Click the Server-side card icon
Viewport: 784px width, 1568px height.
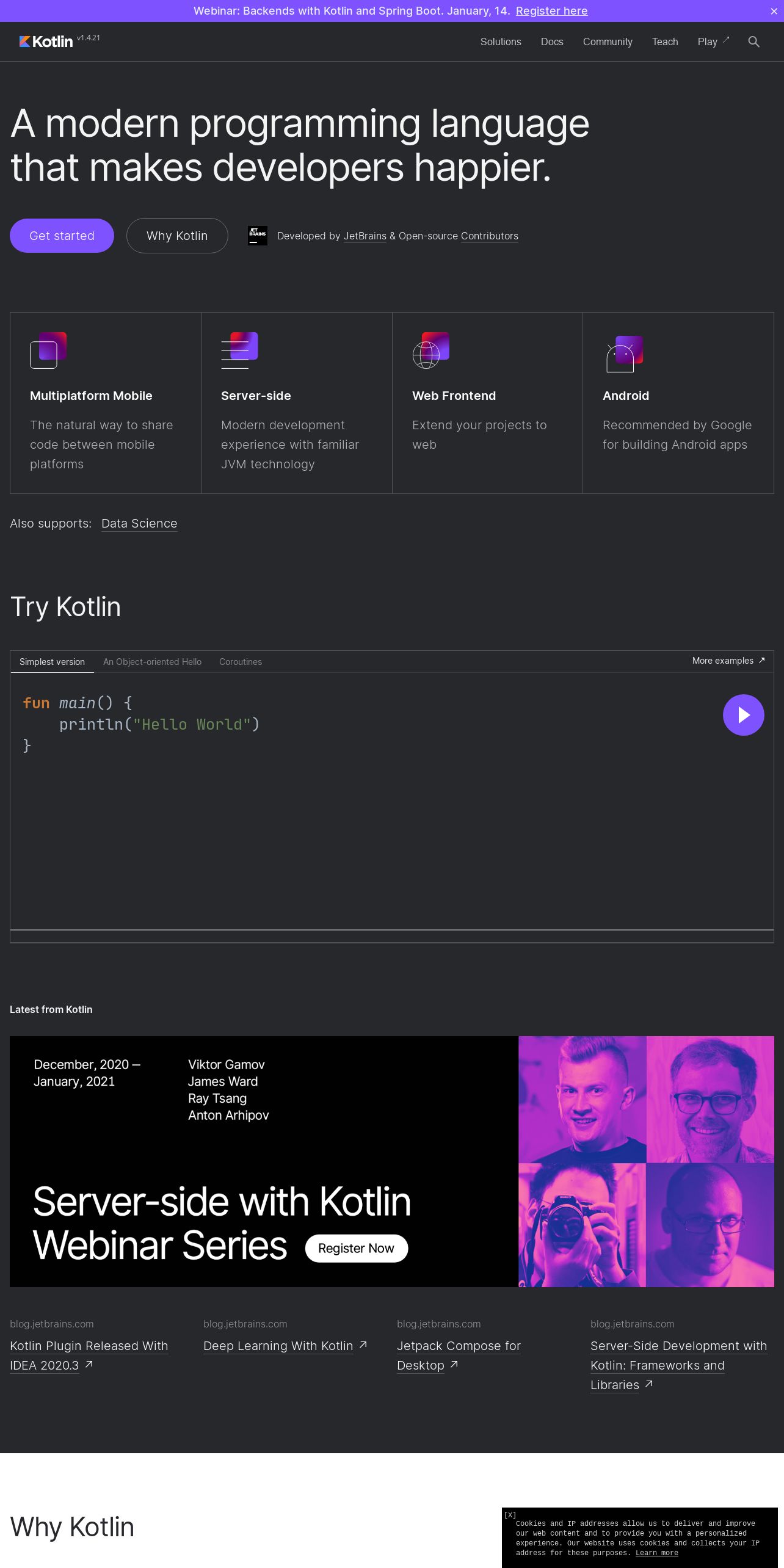pyautogui.click(x=239, y=350)
